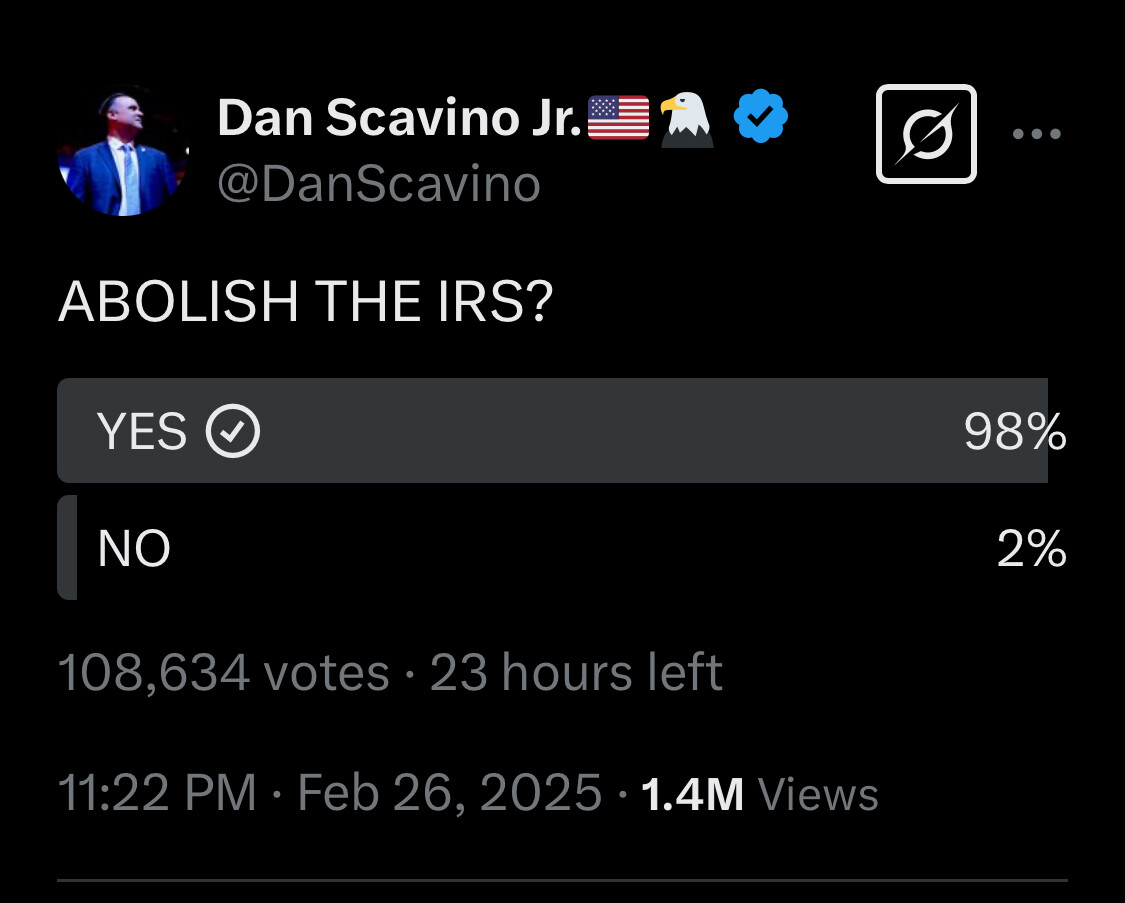Click the Feb 26, 2025 date
The height and width of the screenshot is (903, 1125).
click(449, 793)
